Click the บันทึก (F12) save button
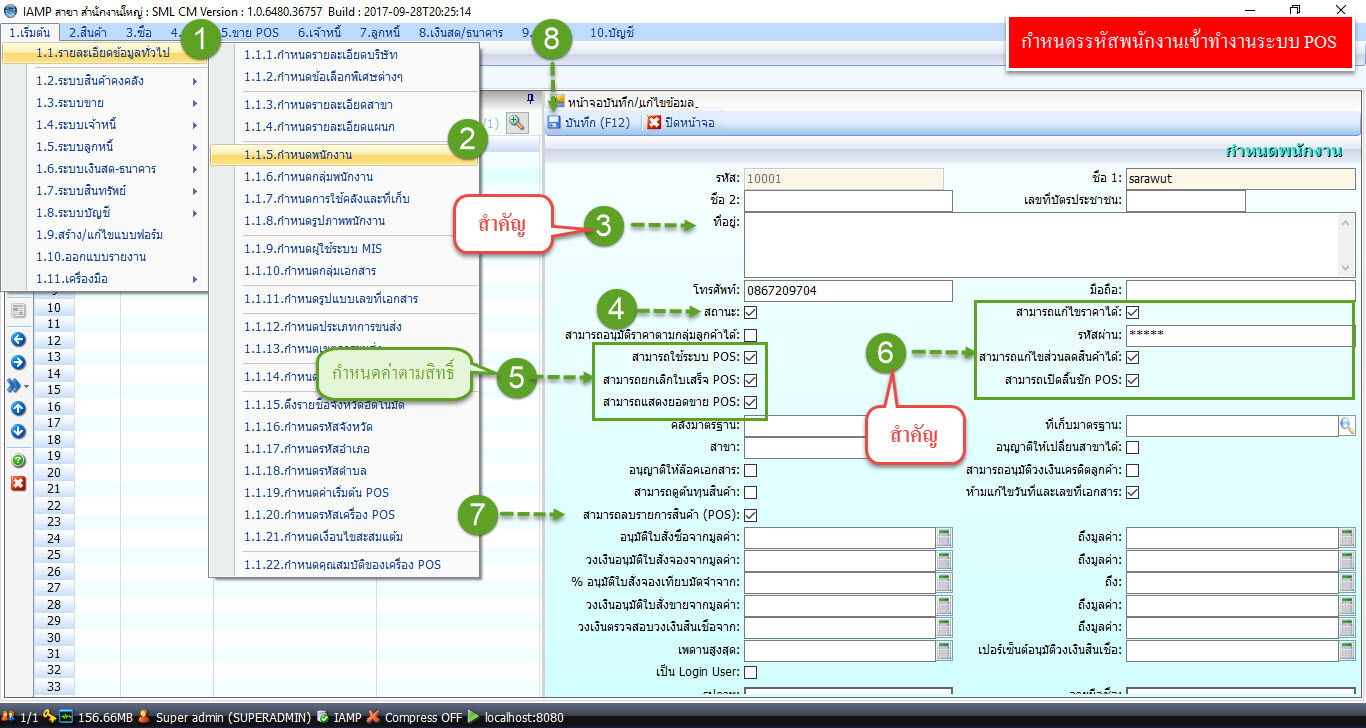This screenshot has width=1366, height=728. 589,122
